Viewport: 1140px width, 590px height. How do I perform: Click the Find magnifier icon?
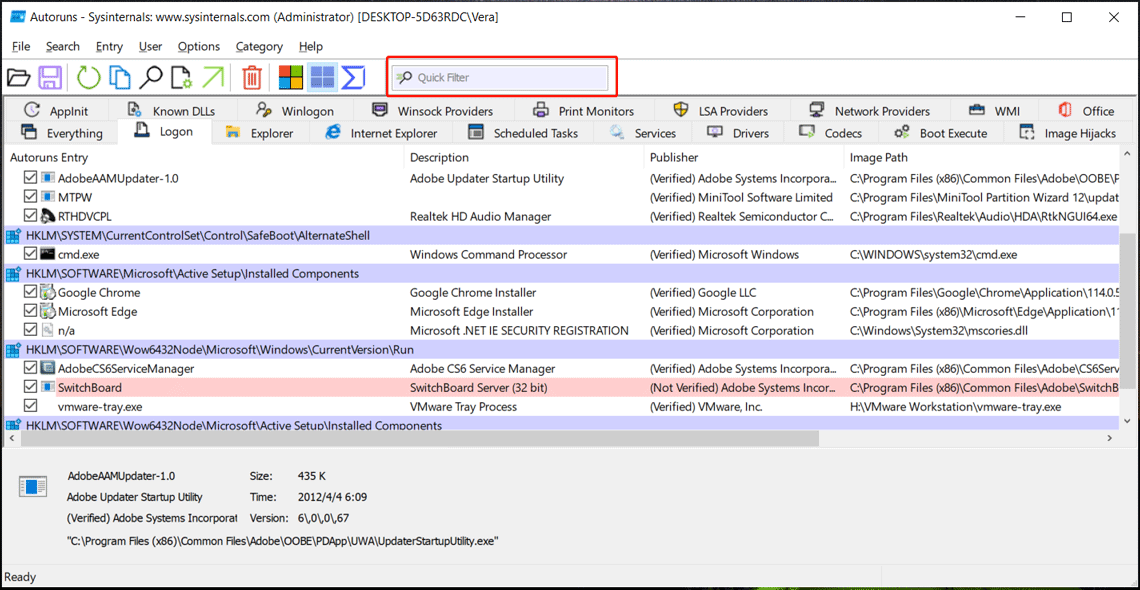pos(150,77)
